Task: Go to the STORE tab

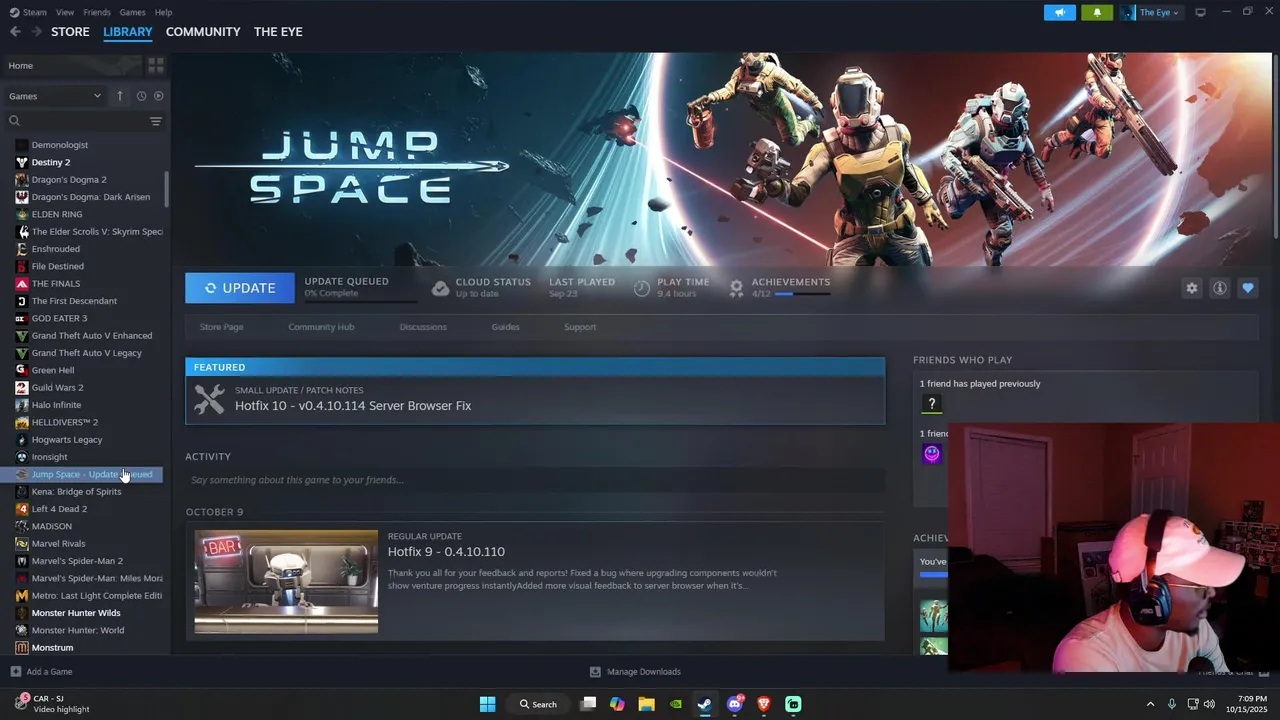Action: (x=70, y=32)
